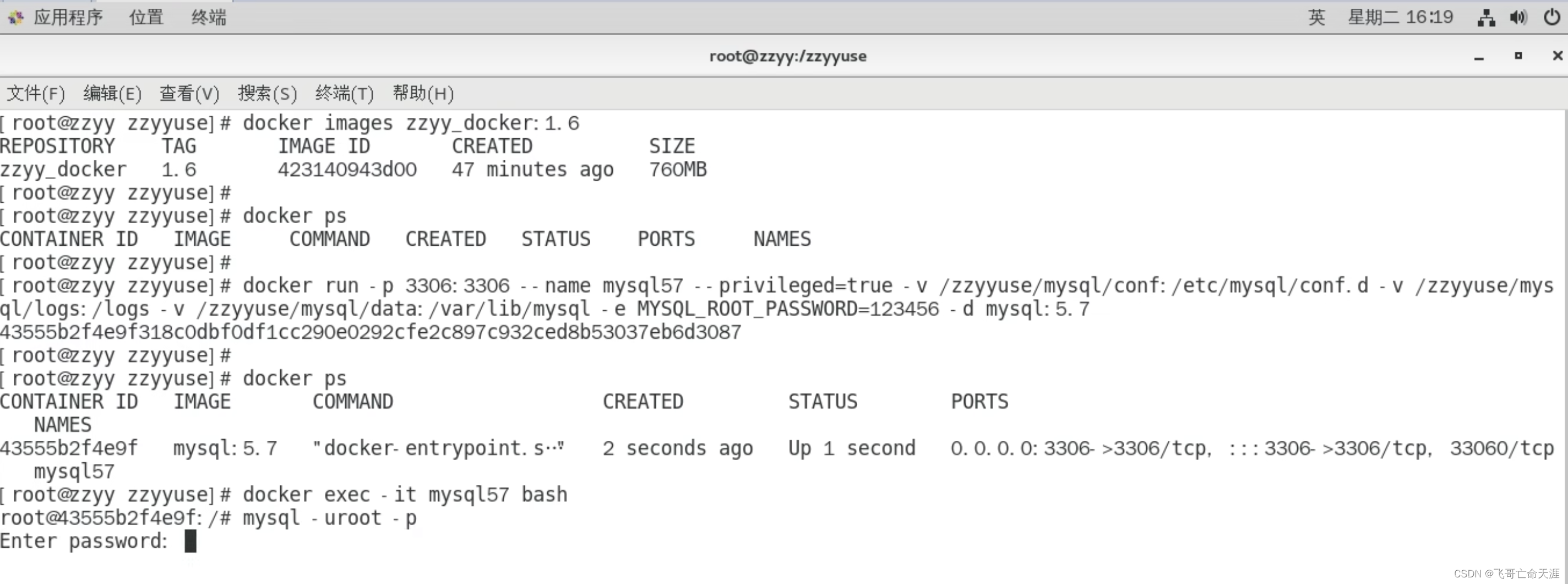Click the speaker volume icon
The image size is (1568, 584).
pyautogui.click(x=1518, y=17)
